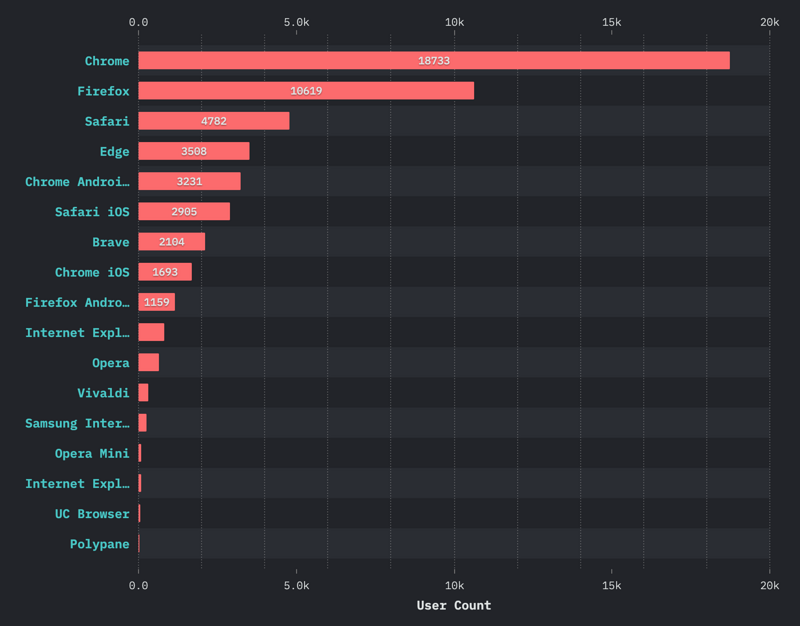Select the UC Browser label
Screen dimensions: 800x626
[92, 514]
